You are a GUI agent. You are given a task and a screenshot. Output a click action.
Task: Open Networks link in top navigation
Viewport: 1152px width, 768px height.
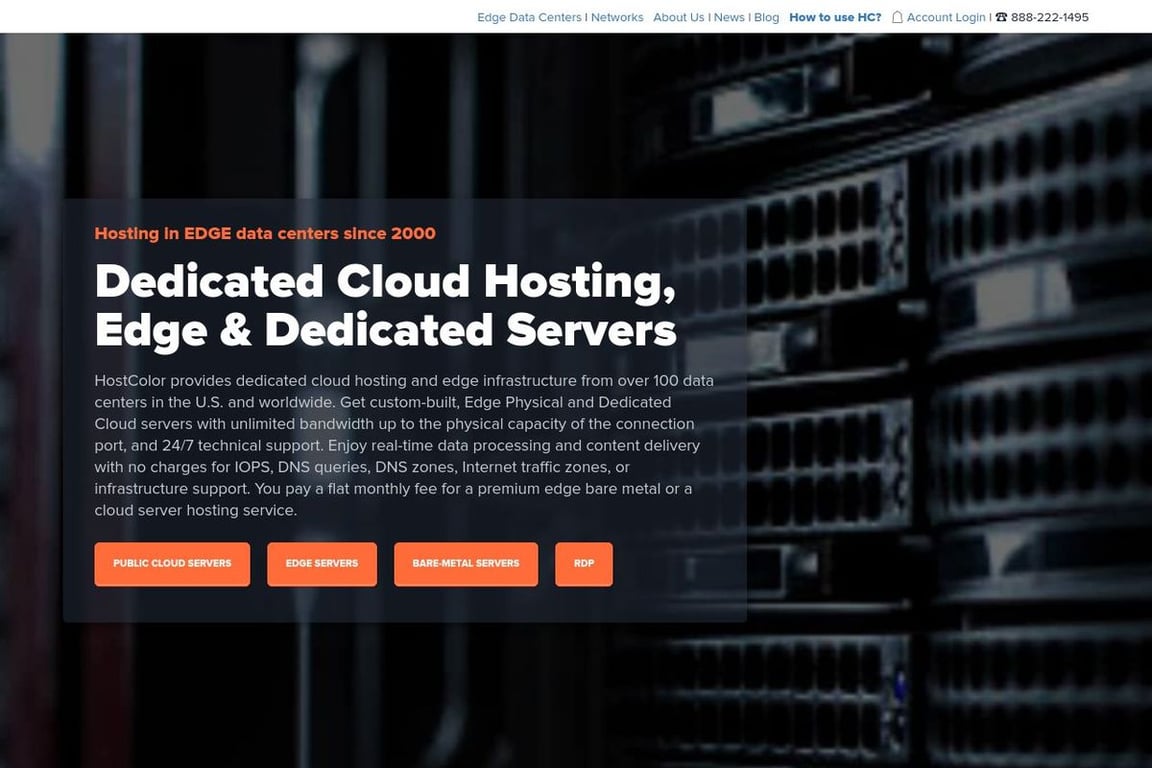tap(617, 17)
